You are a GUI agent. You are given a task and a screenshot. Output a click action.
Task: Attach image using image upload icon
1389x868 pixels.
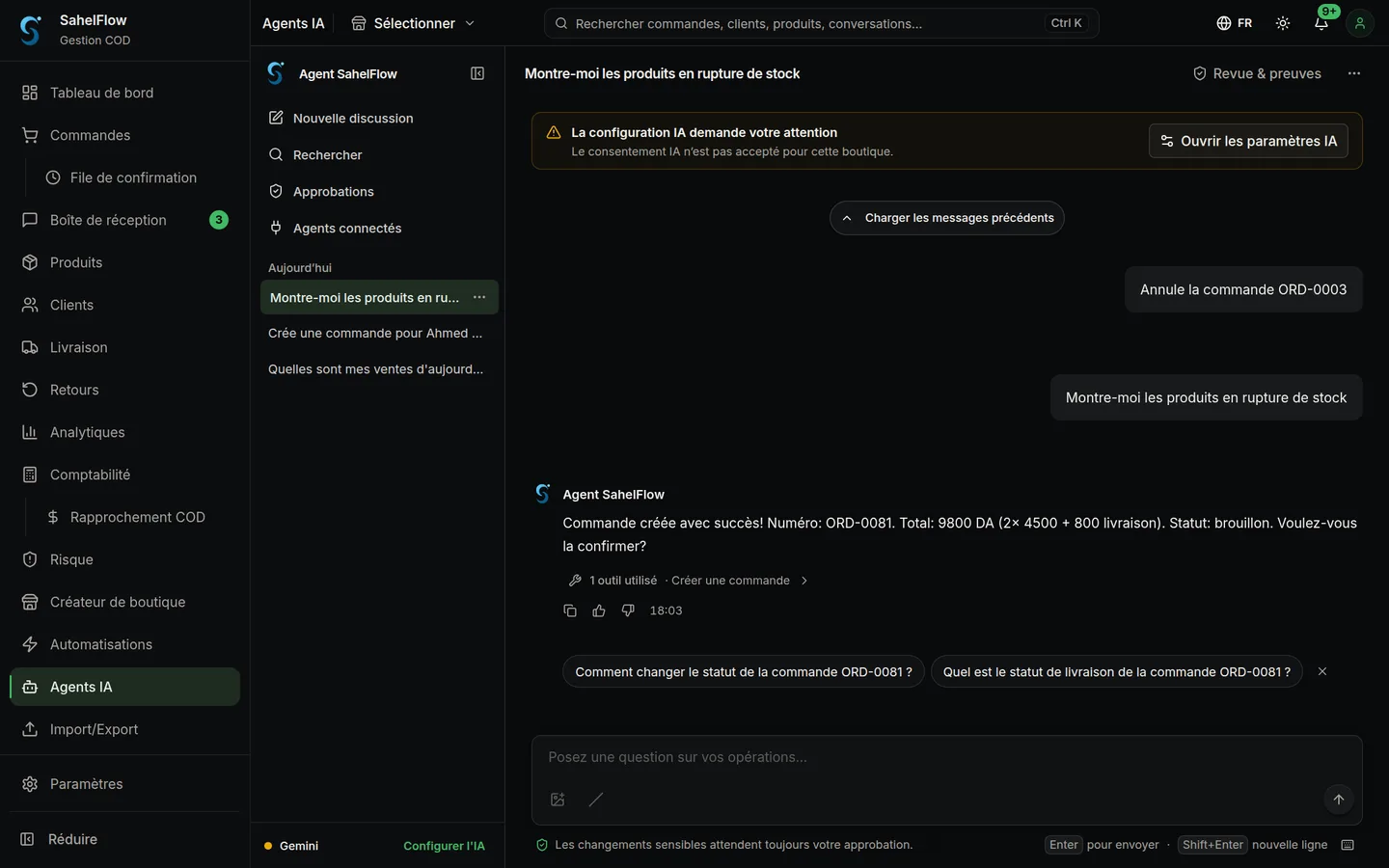[x=558, y=800]
